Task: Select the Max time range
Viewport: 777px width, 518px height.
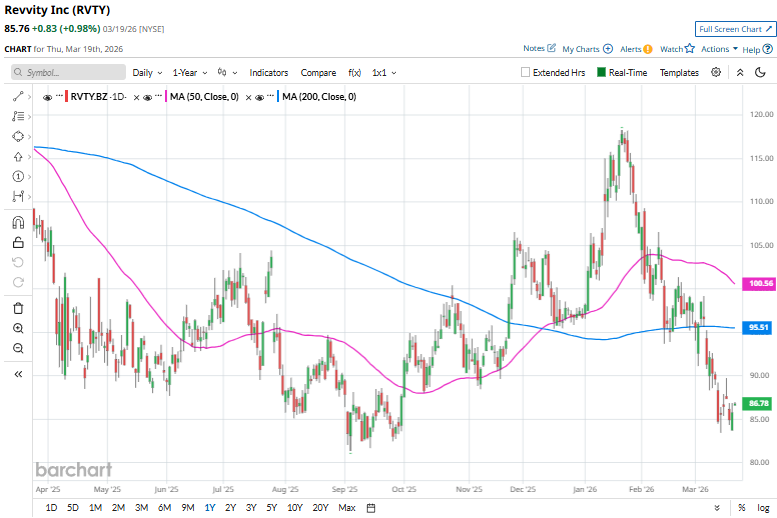Action: (x=347, y=508)
